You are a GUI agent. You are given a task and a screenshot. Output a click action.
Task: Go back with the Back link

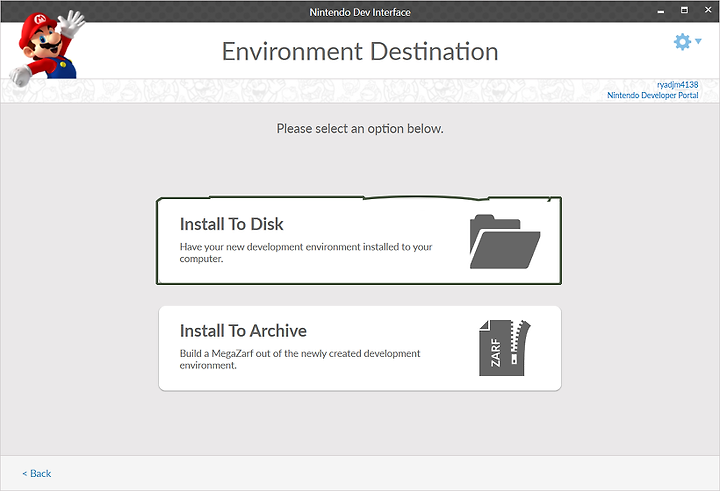[x=37, y=474]
